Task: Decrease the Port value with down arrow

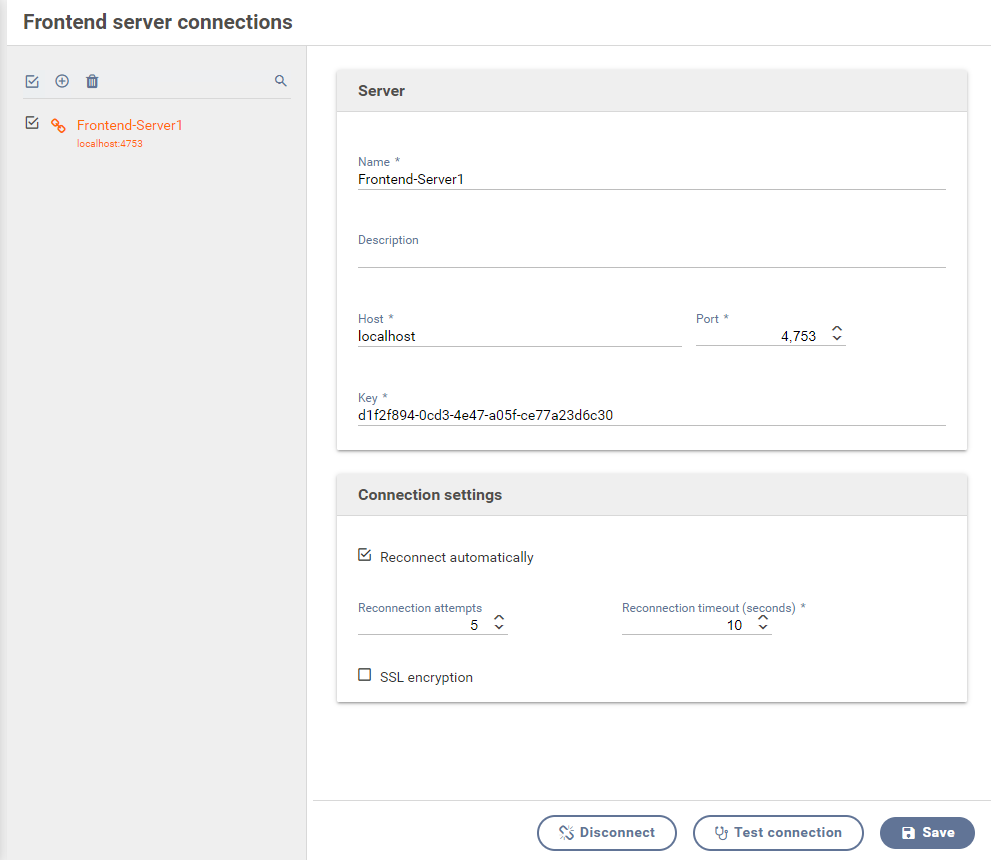Action: coord(837,341)
